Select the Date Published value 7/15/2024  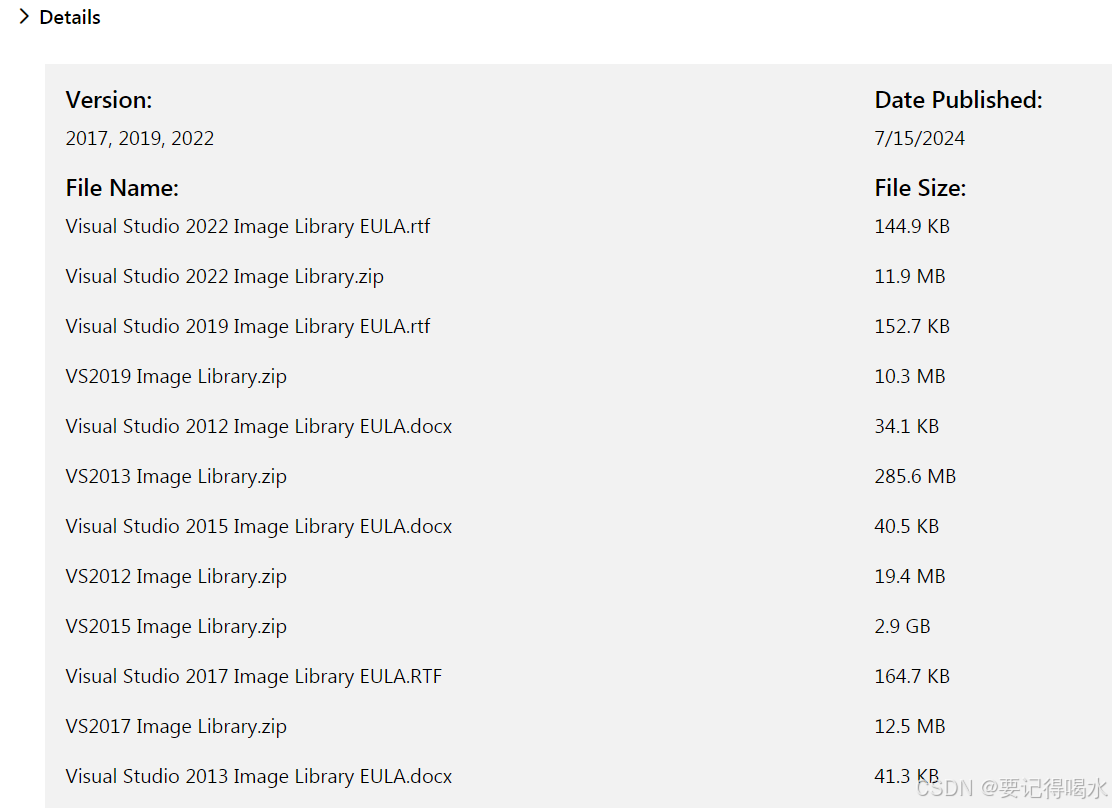coord(919,138)
